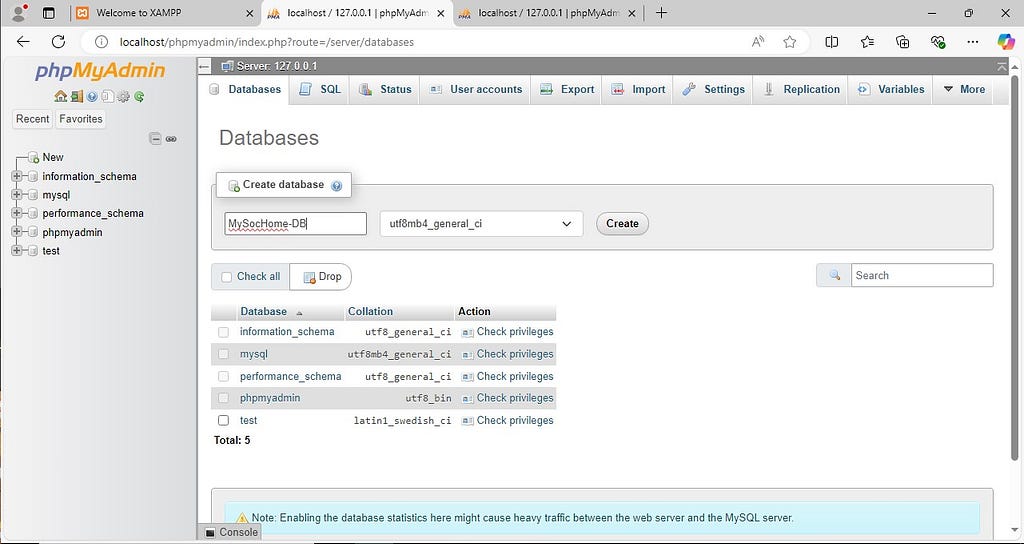Viewport: 1024px width, 544px height.
Task: Click the database name input field
Action: (295, 223)
